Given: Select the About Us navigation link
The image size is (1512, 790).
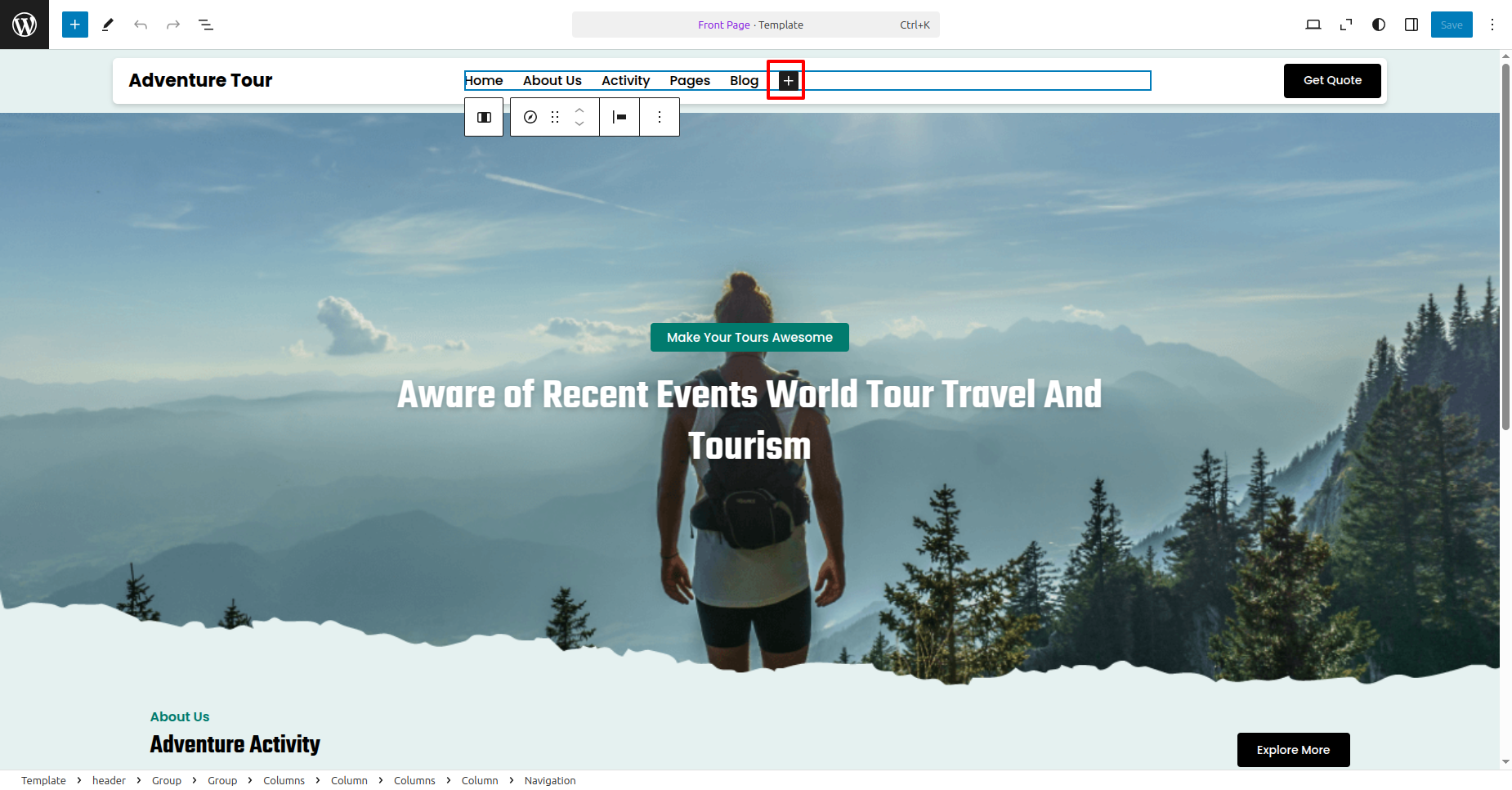Looking at the screenshot, I should 552,80.
